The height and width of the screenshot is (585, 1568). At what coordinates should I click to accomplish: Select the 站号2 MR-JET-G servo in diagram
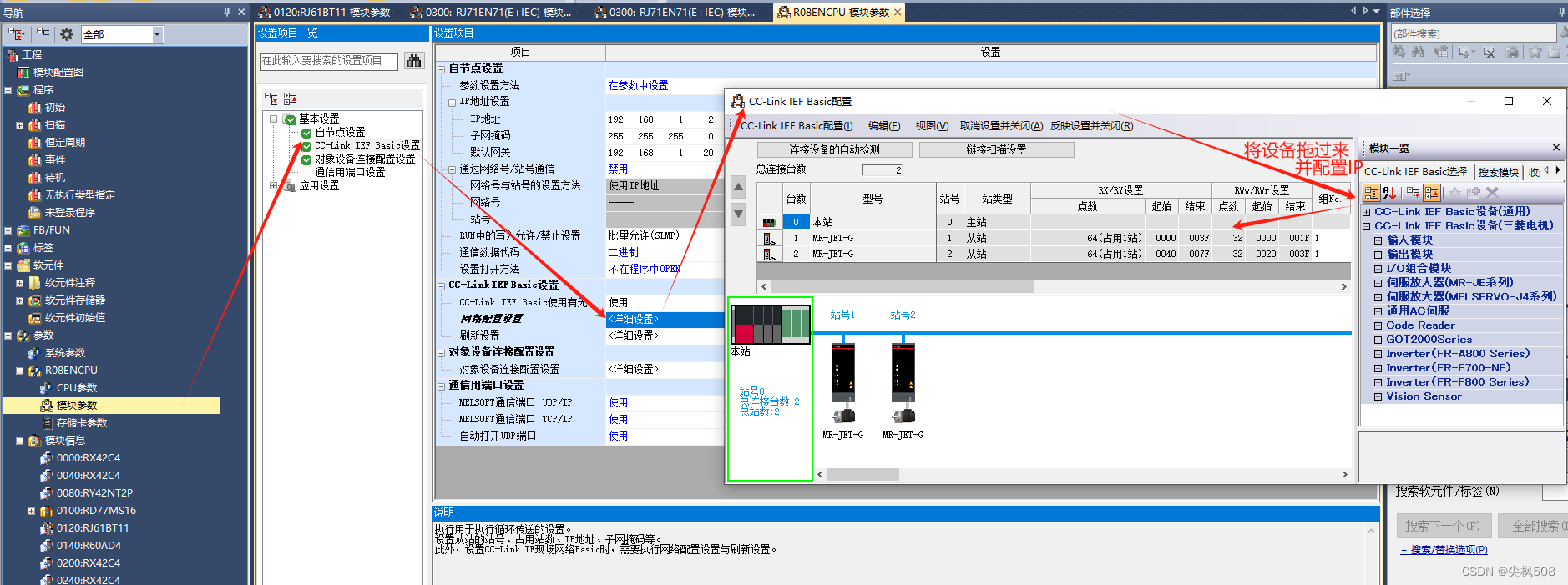(x=903, y=382)
